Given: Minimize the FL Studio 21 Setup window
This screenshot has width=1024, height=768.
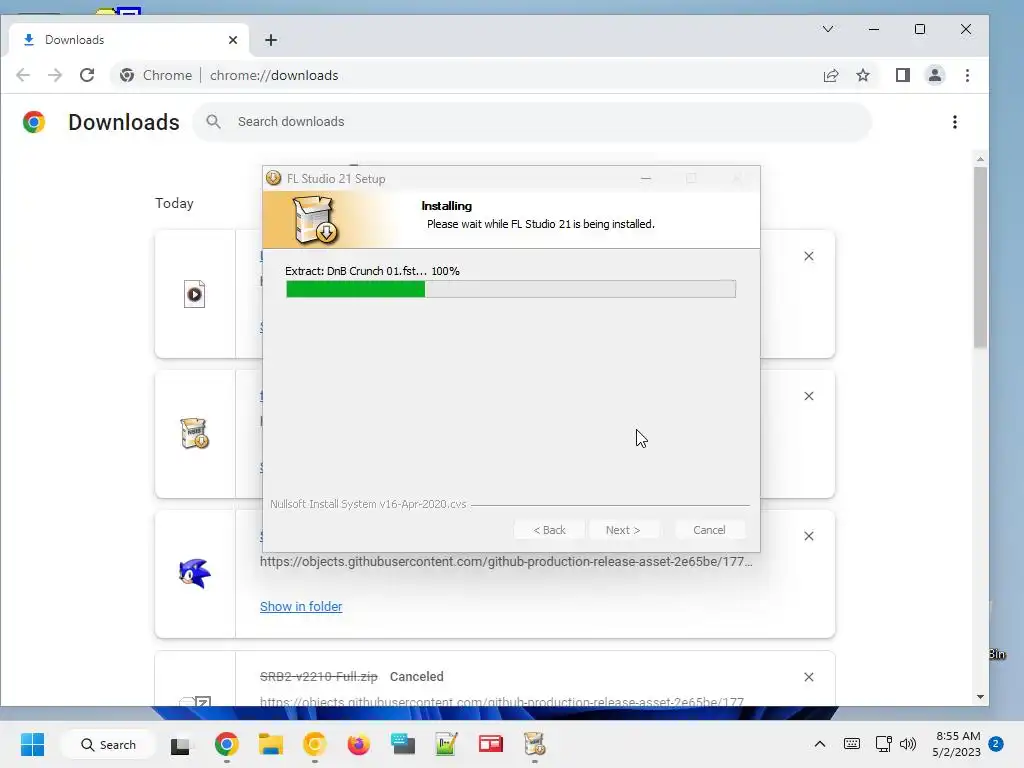Looking at the screenshot, I should point(646,178).
